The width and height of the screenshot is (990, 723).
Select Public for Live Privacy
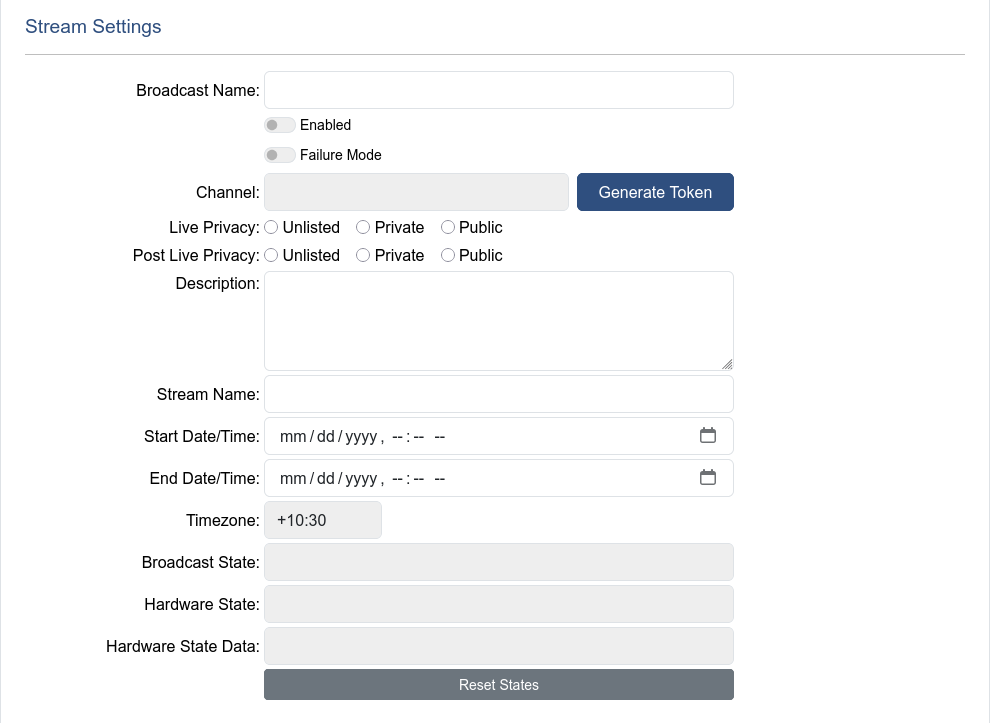[x=448, y=228]
